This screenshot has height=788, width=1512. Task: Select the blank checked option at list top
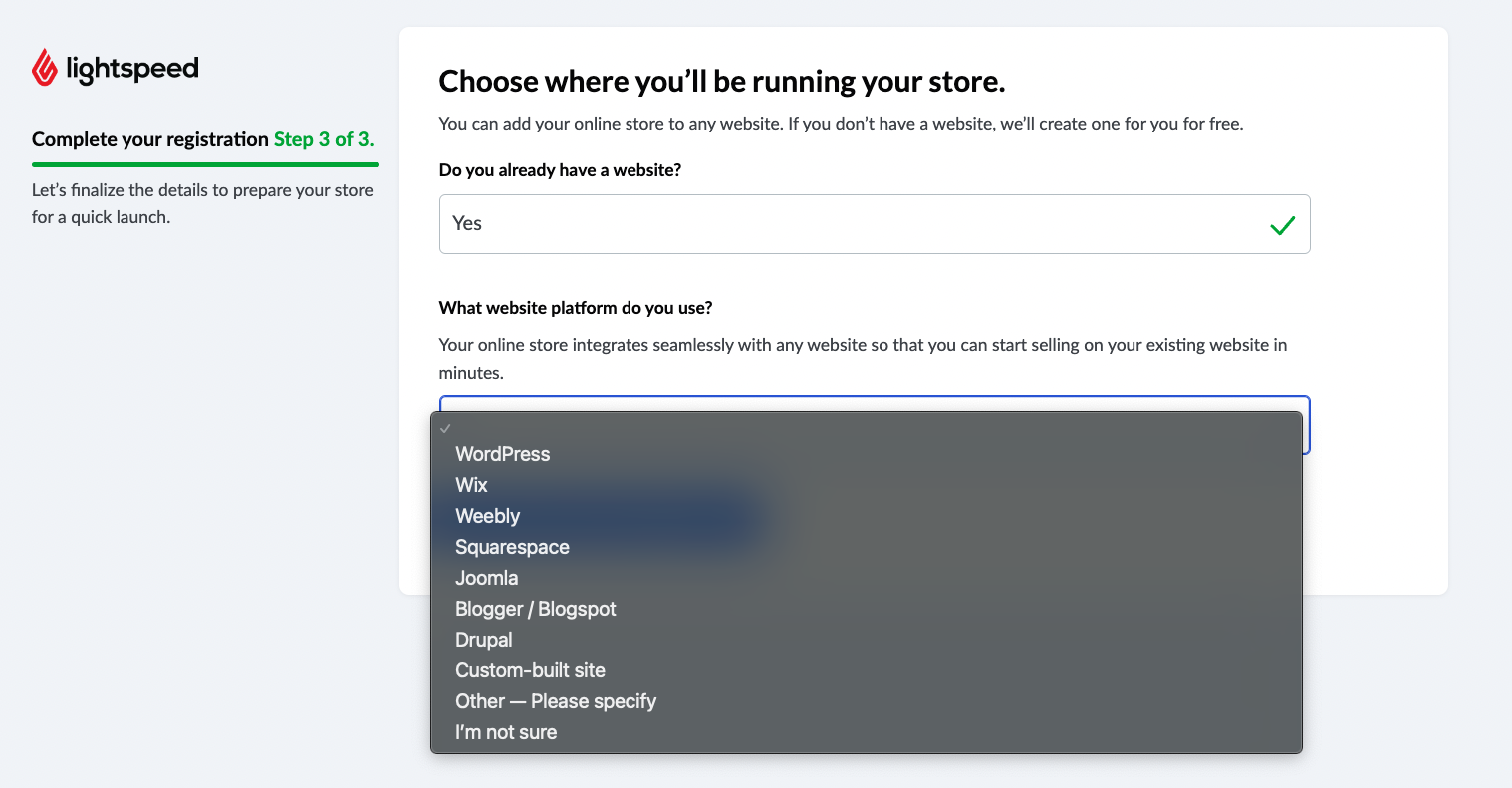(867, 428)
